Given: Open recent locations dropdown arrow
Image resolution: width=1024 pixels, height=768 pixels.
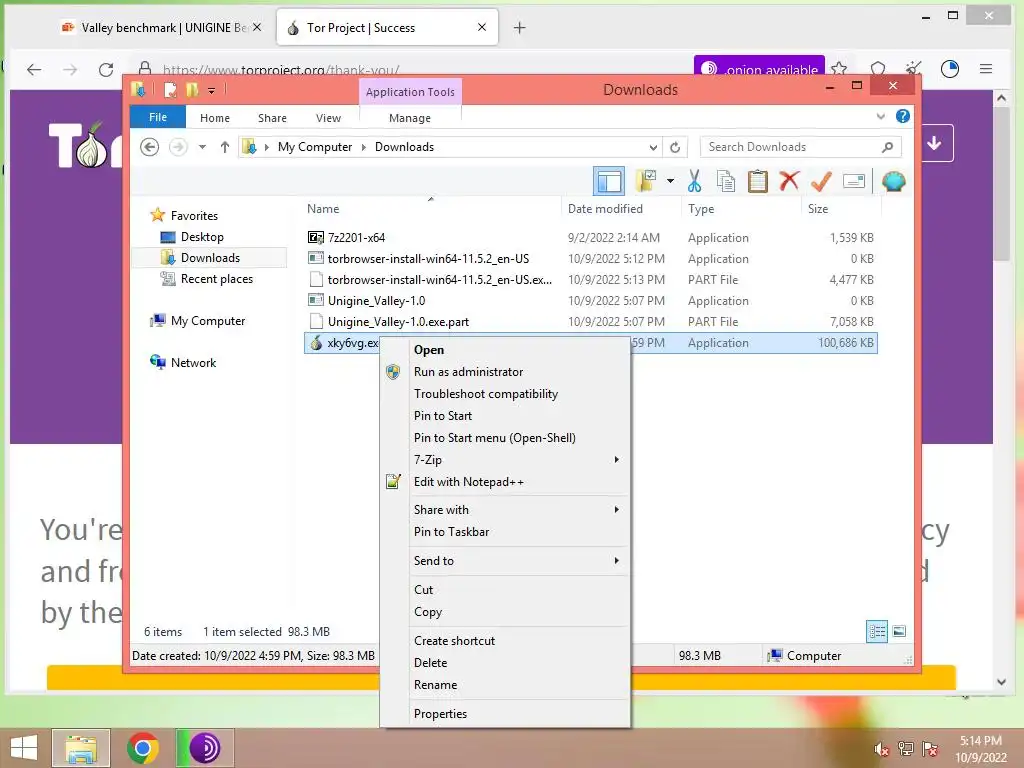Looking at the screenshot, I should point(202,147).
